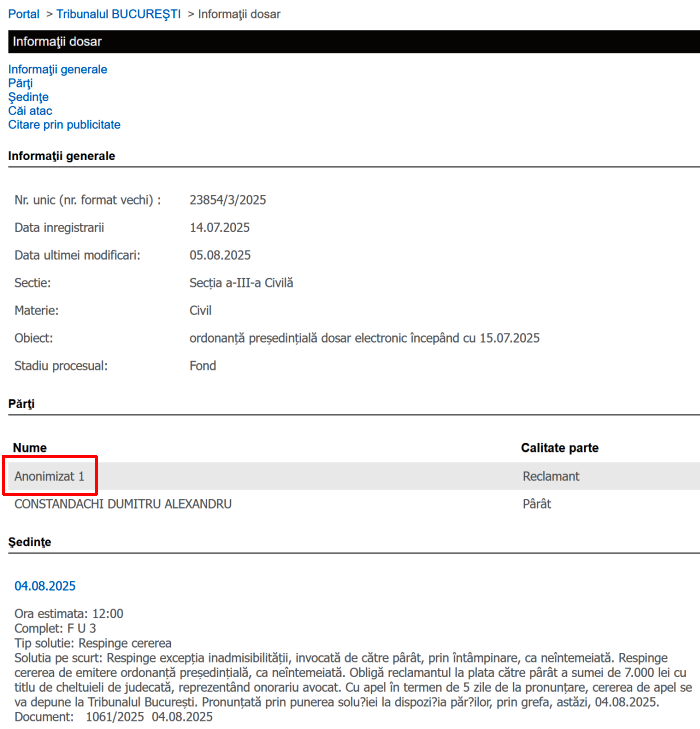Screen dimensions: 700x729
Task: Go to the Şedinţe anchor link
Action: (28, 97)
